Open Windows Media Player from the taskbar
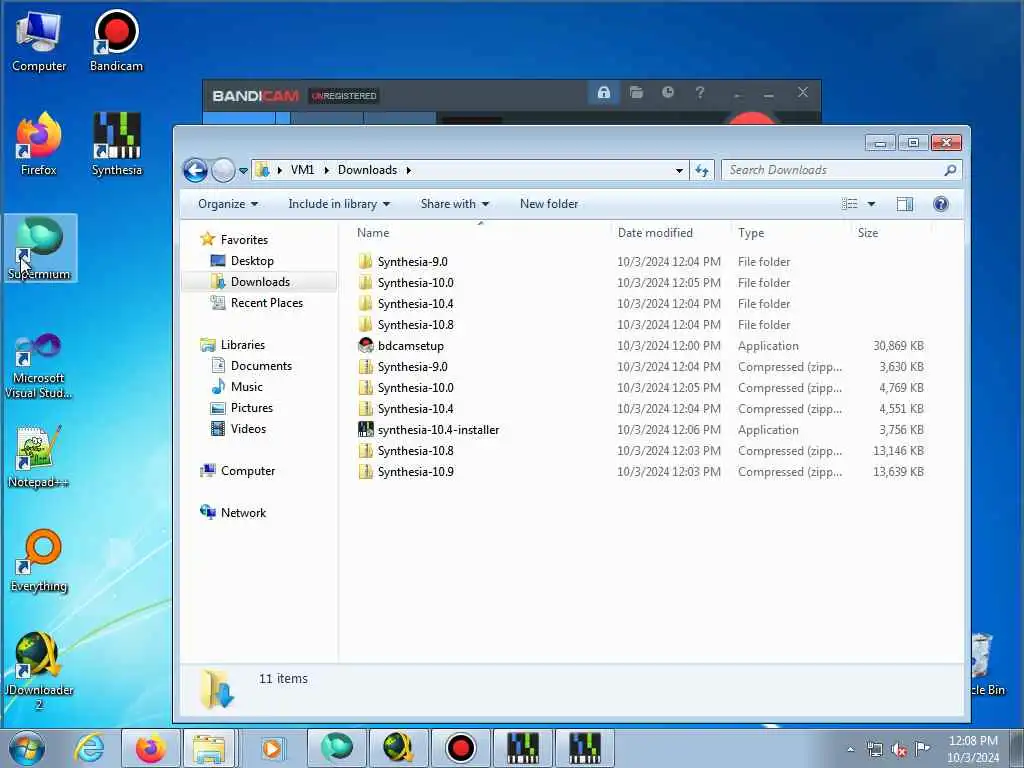1024x768 pixels. pyautogui.click(x=271, y=748)
